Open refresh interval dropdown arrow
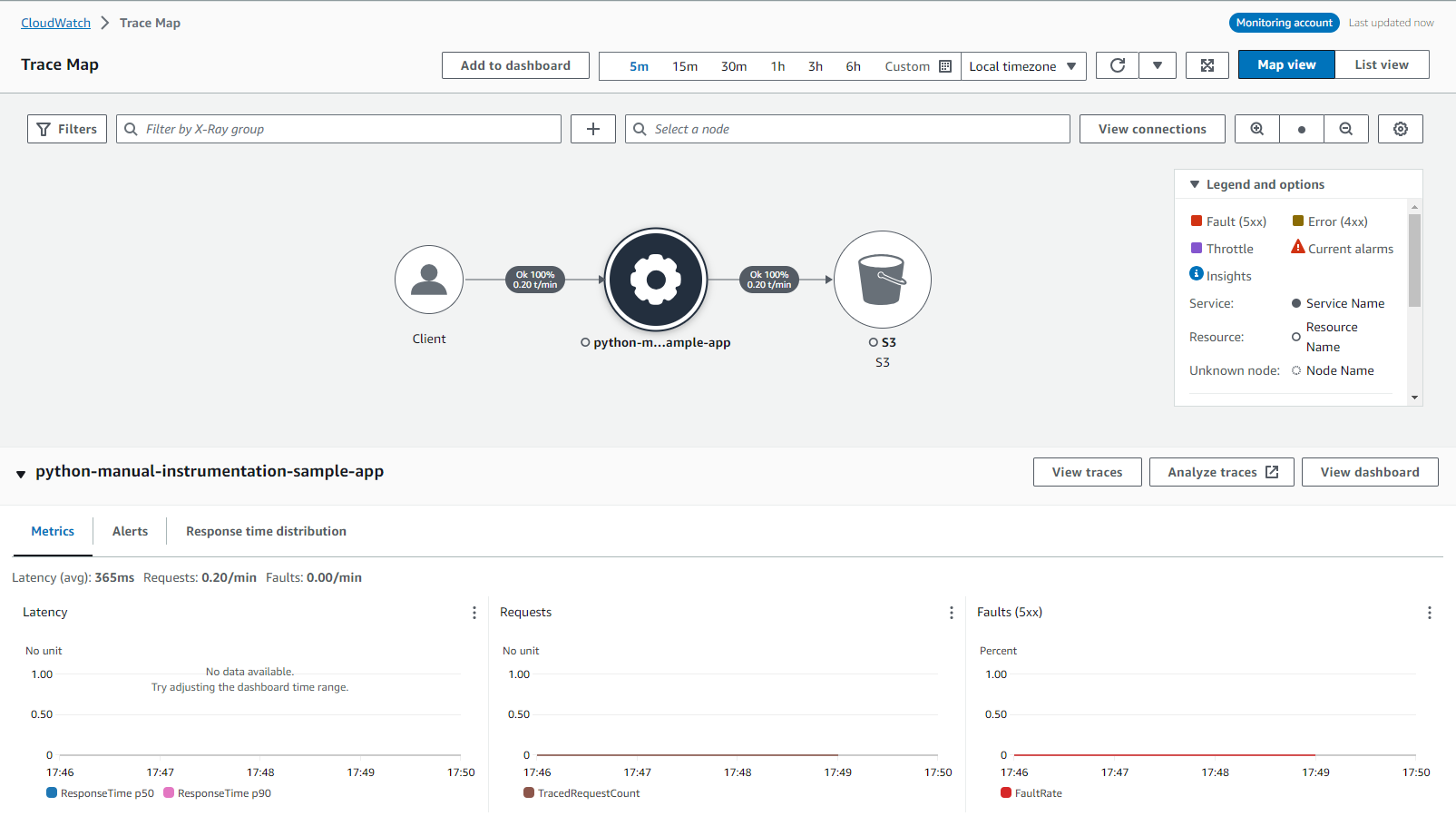Viewport: 1456px width, 826px height. pos(1158,65)
